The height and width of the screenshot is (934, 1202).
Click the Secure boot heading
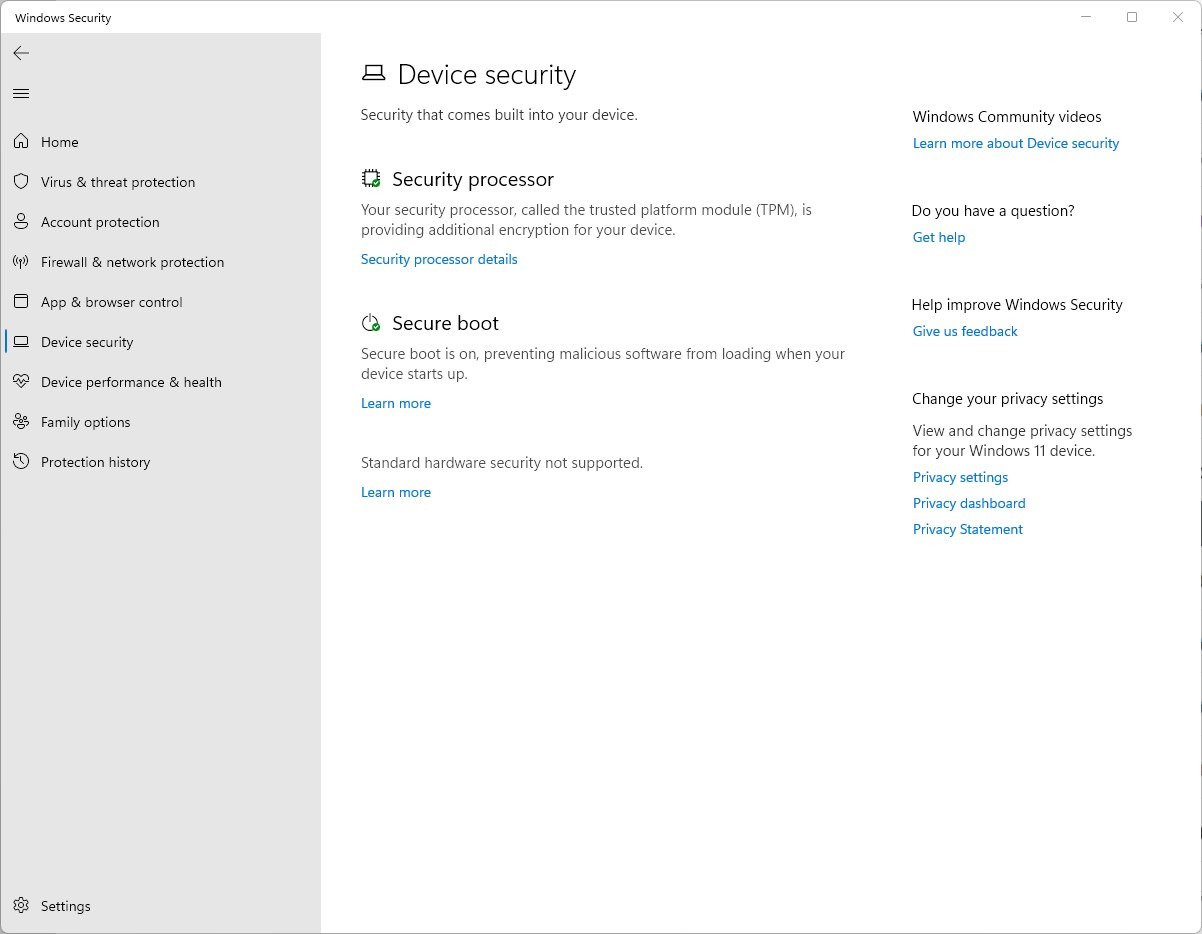pyautogui.click(x=445, y=323)
